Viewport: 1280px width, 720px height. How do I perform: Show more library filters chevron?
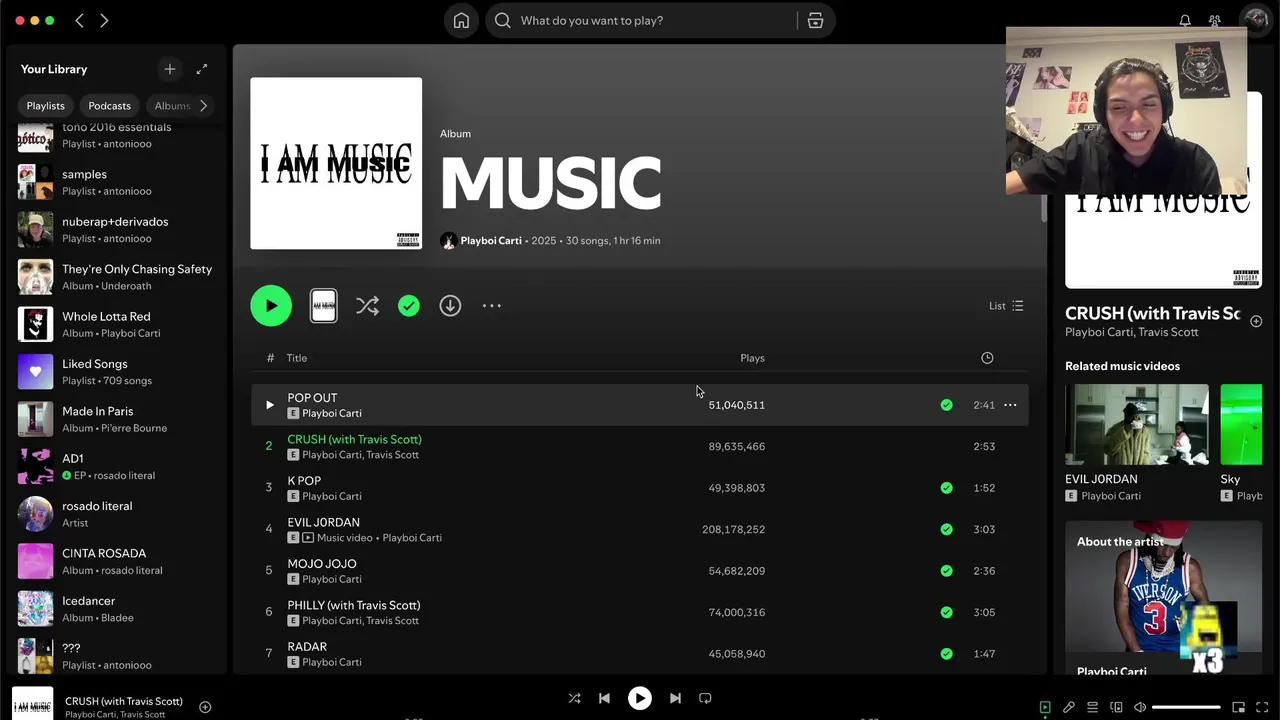tap(204, 105)
